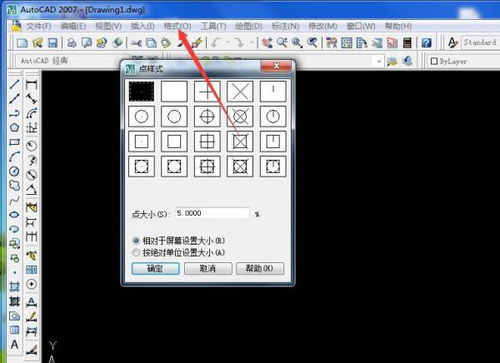Create a new drawing with the New icon
This screenshot has height=363, width=500.
click(x=22, y=43)
